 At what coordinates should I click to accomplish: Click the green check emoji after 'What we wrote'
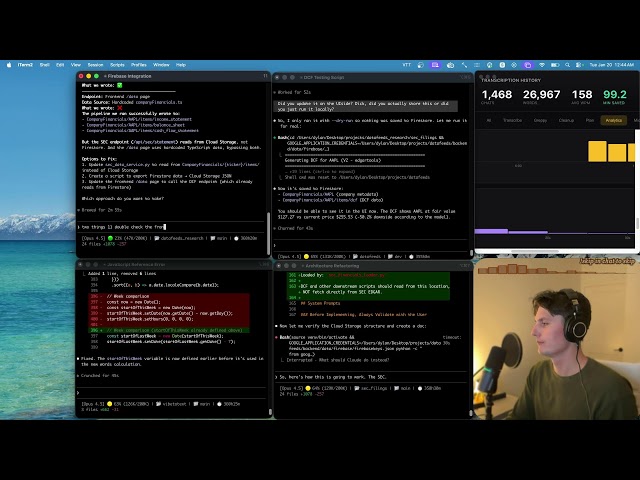tap(120, 85)
